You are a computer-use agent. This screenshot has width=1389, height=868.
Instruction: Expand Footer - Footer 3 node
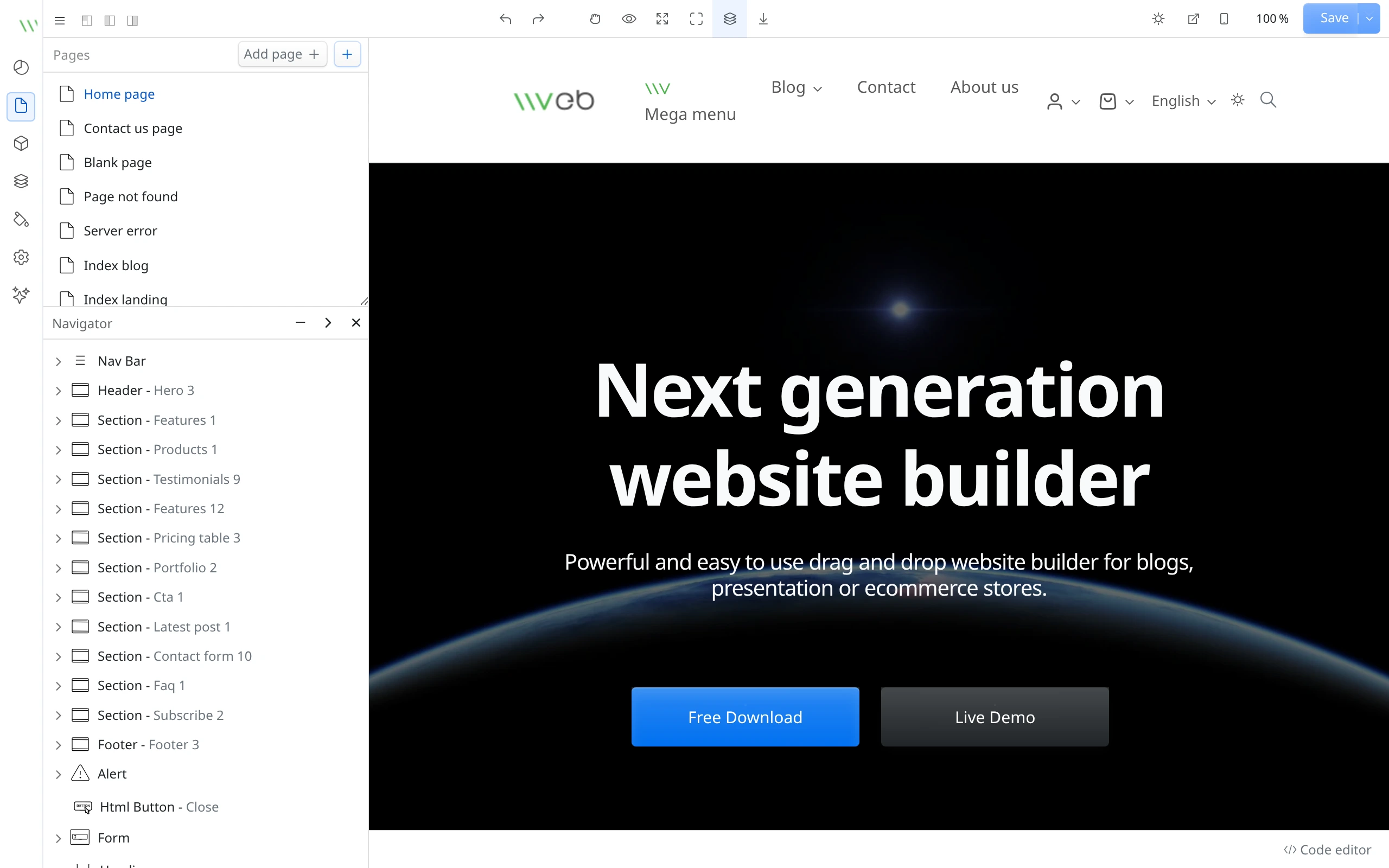pyautogui.click(x=58, y=745)
